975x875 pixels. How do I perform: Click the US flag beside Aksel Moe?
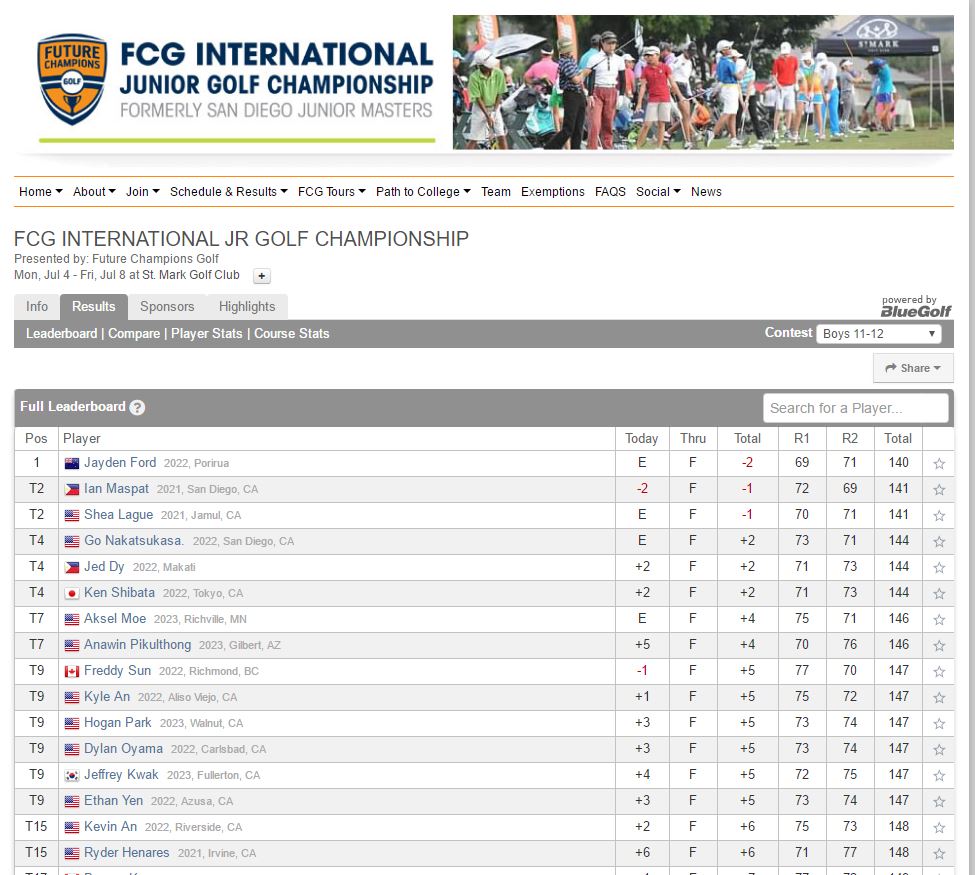(72, 619)
